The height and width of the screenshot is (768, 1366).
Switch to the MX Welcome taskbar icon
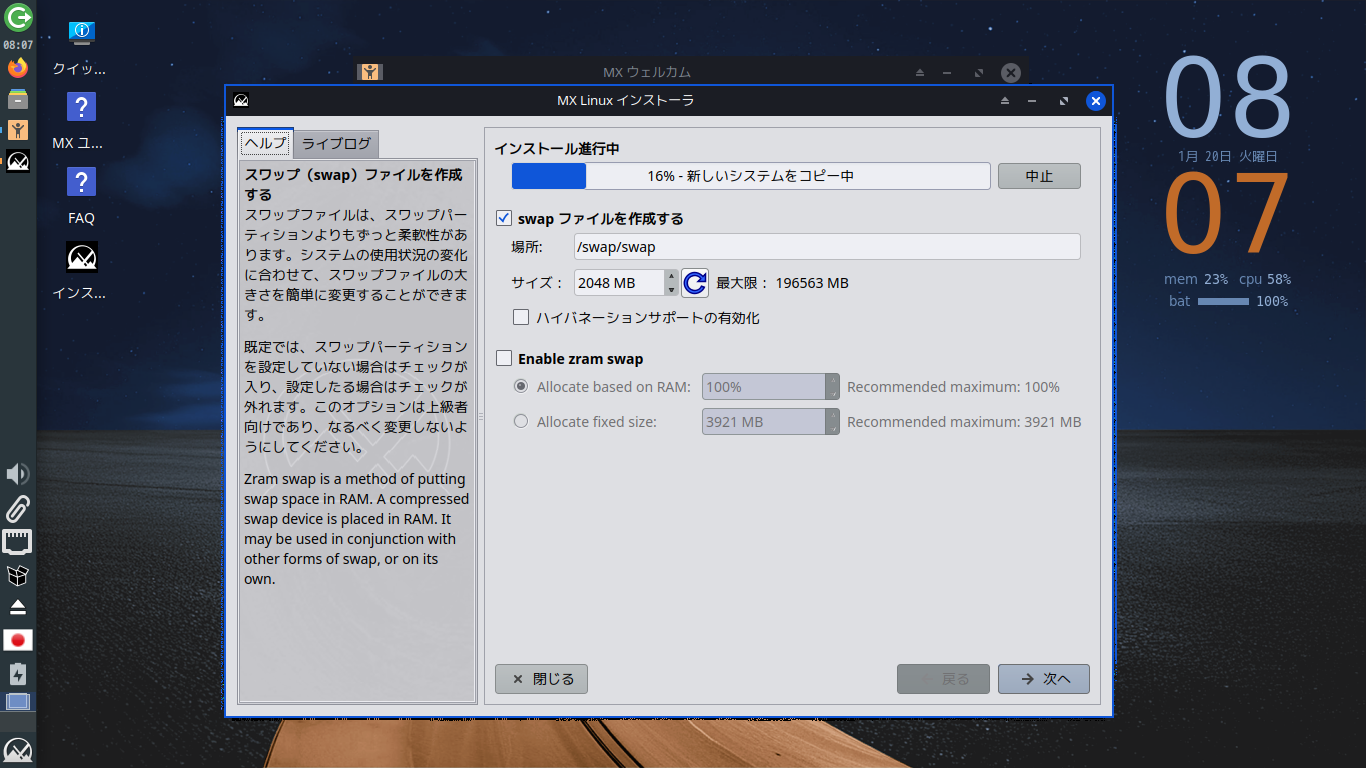18,130
